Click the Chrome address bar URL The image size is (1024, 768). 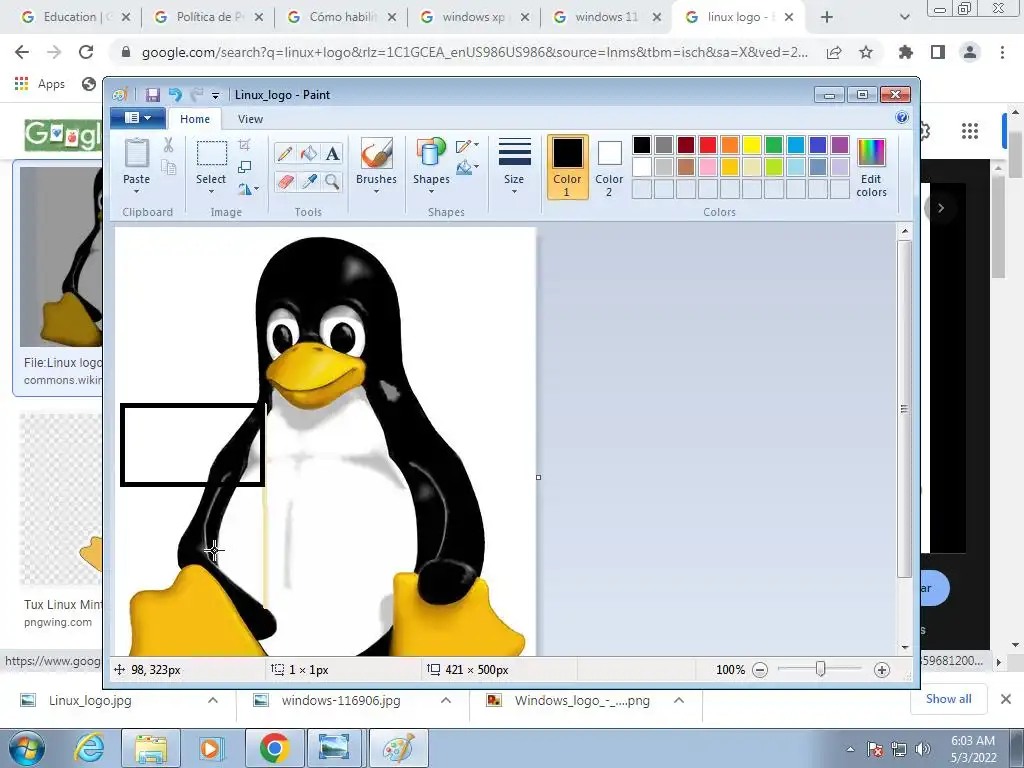click(x=475, y=52)
